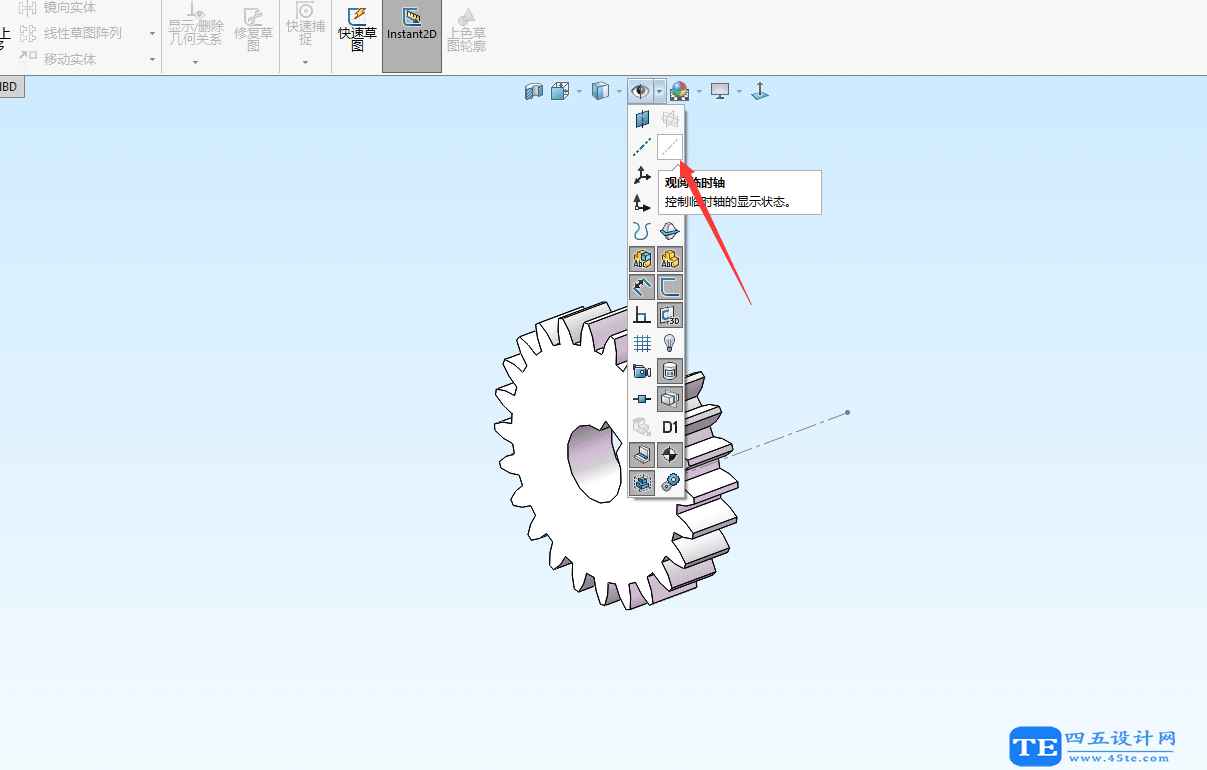Click the light bulb icon in the flyout
This screenshot has width=1207, height=770.
(670, 342)
